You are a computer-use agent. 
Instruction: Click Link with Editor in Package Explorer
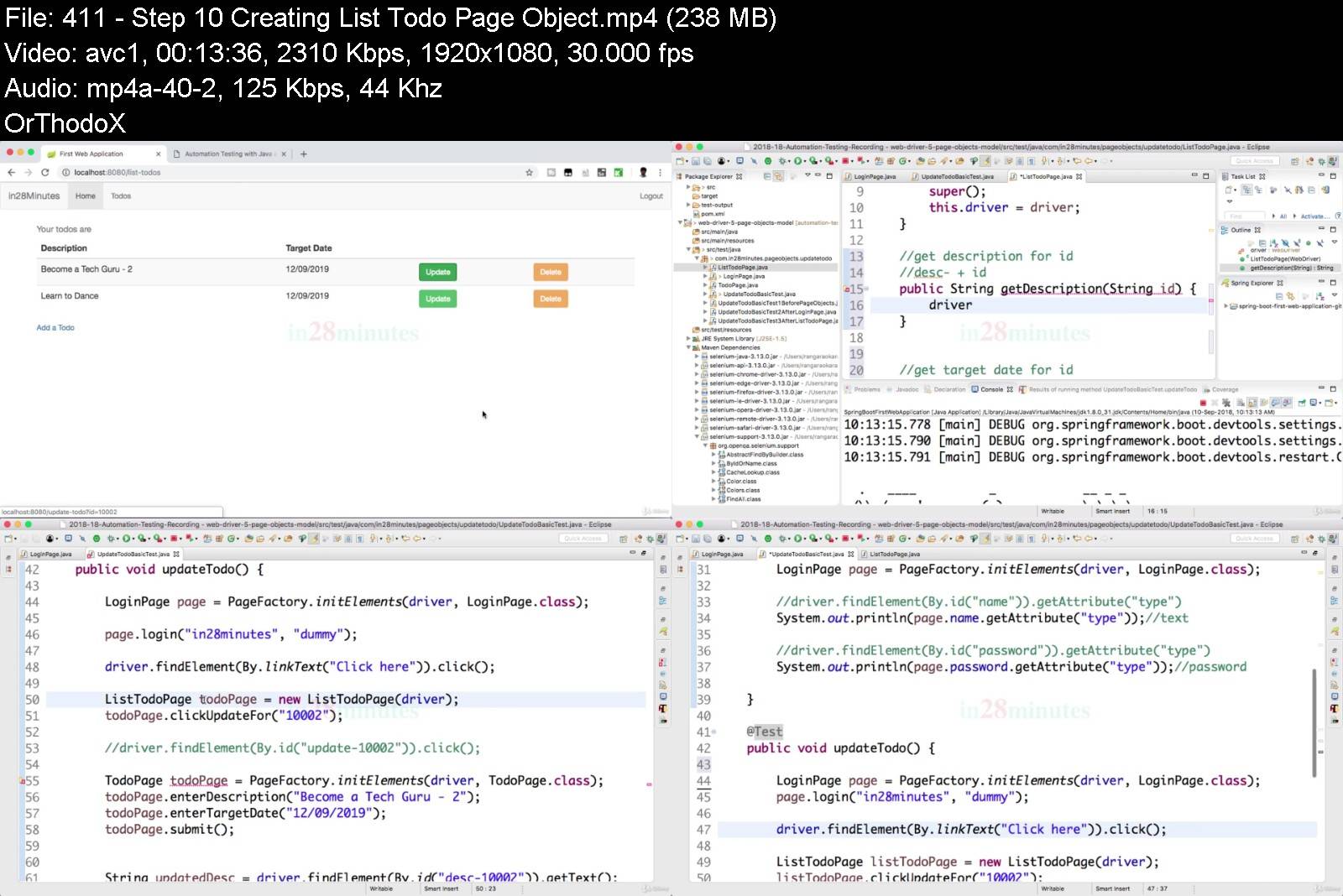778,176
